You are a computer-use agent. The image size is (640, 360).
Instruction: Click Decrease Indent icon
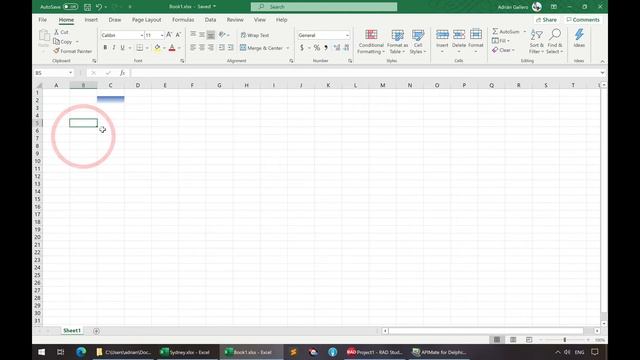(222, 48)
